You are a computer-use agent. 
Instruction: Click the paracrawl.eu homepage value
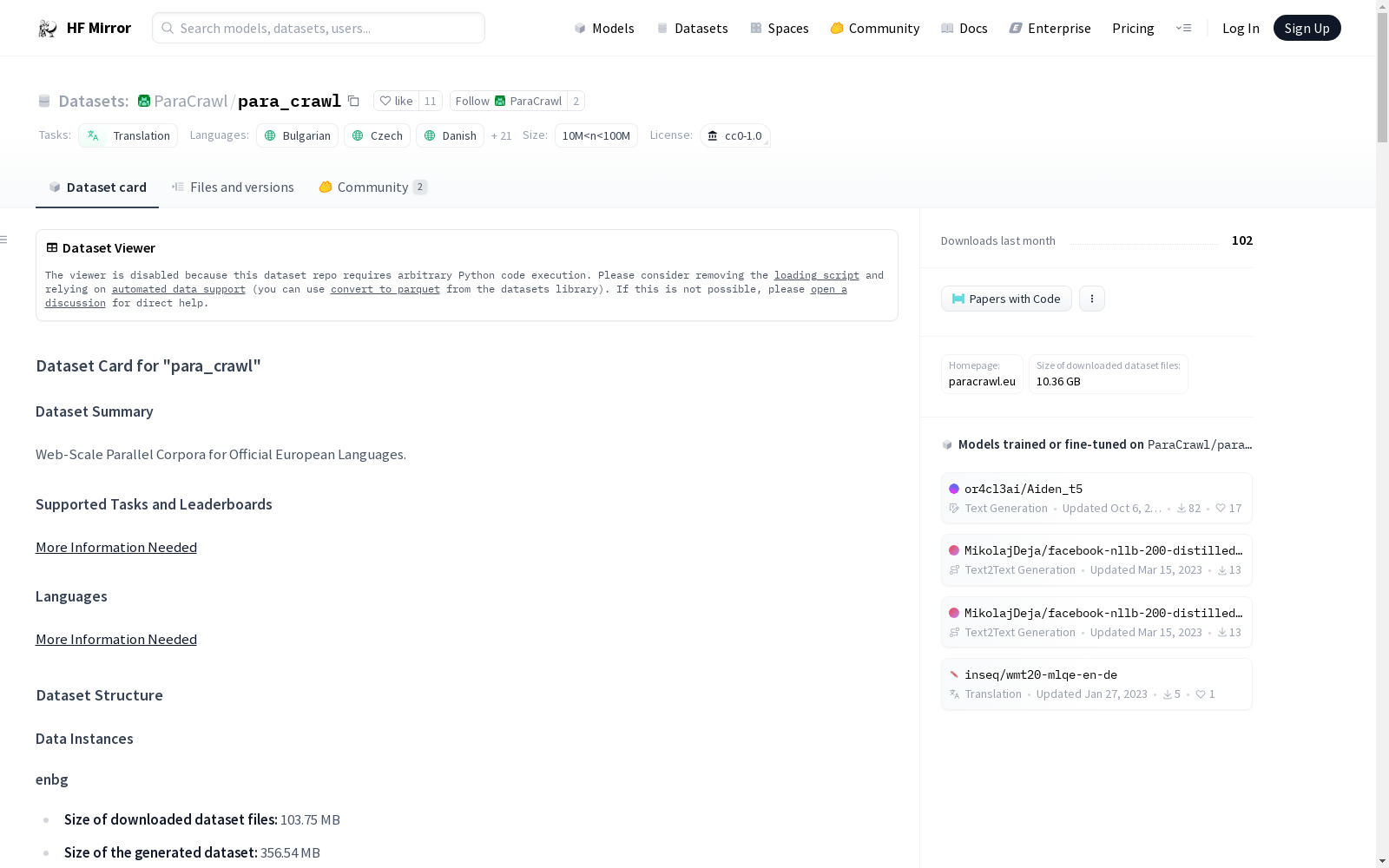pyautogui.click(x=982, y=381)
